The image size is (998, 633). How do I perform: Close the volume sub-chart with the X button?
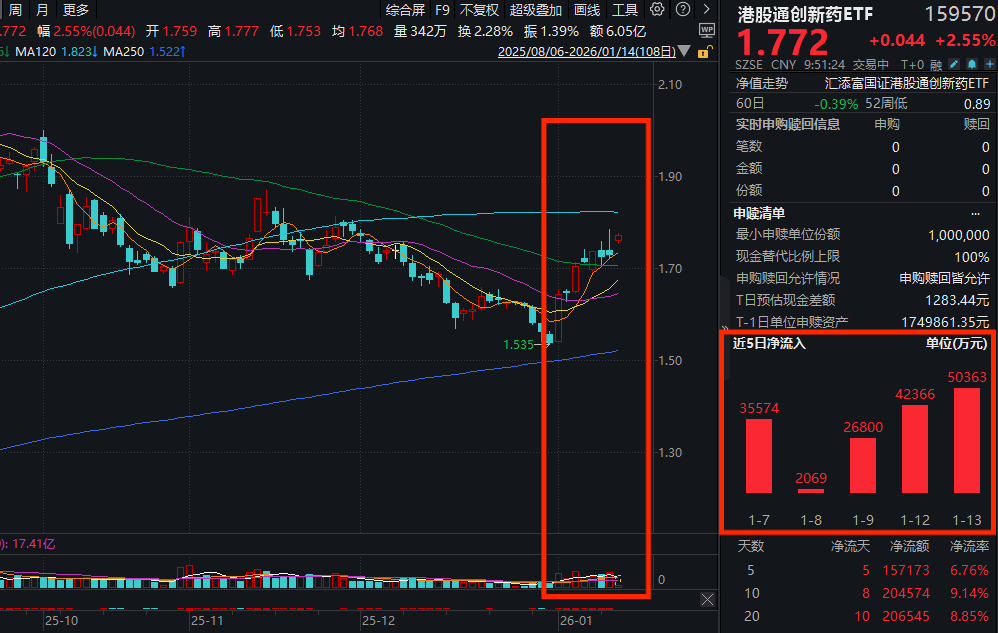click(x=708, y=599)
